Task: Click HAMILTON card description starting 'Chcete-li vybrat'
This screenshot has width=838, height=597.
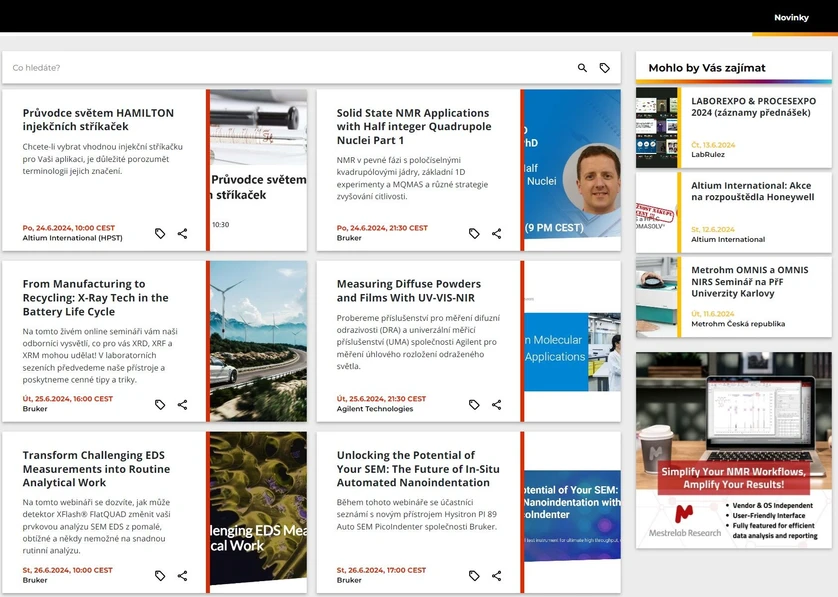Action: [103, 159]
